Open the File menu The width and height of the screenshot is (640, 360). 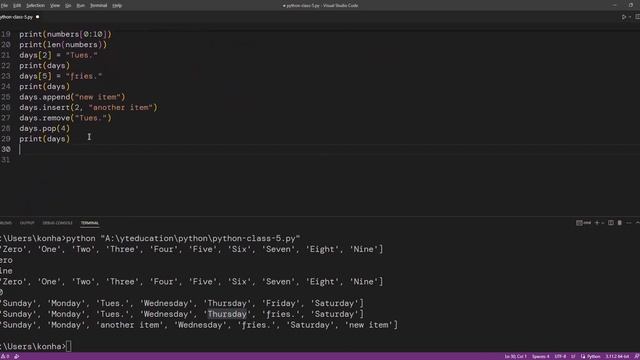point(4,5)
